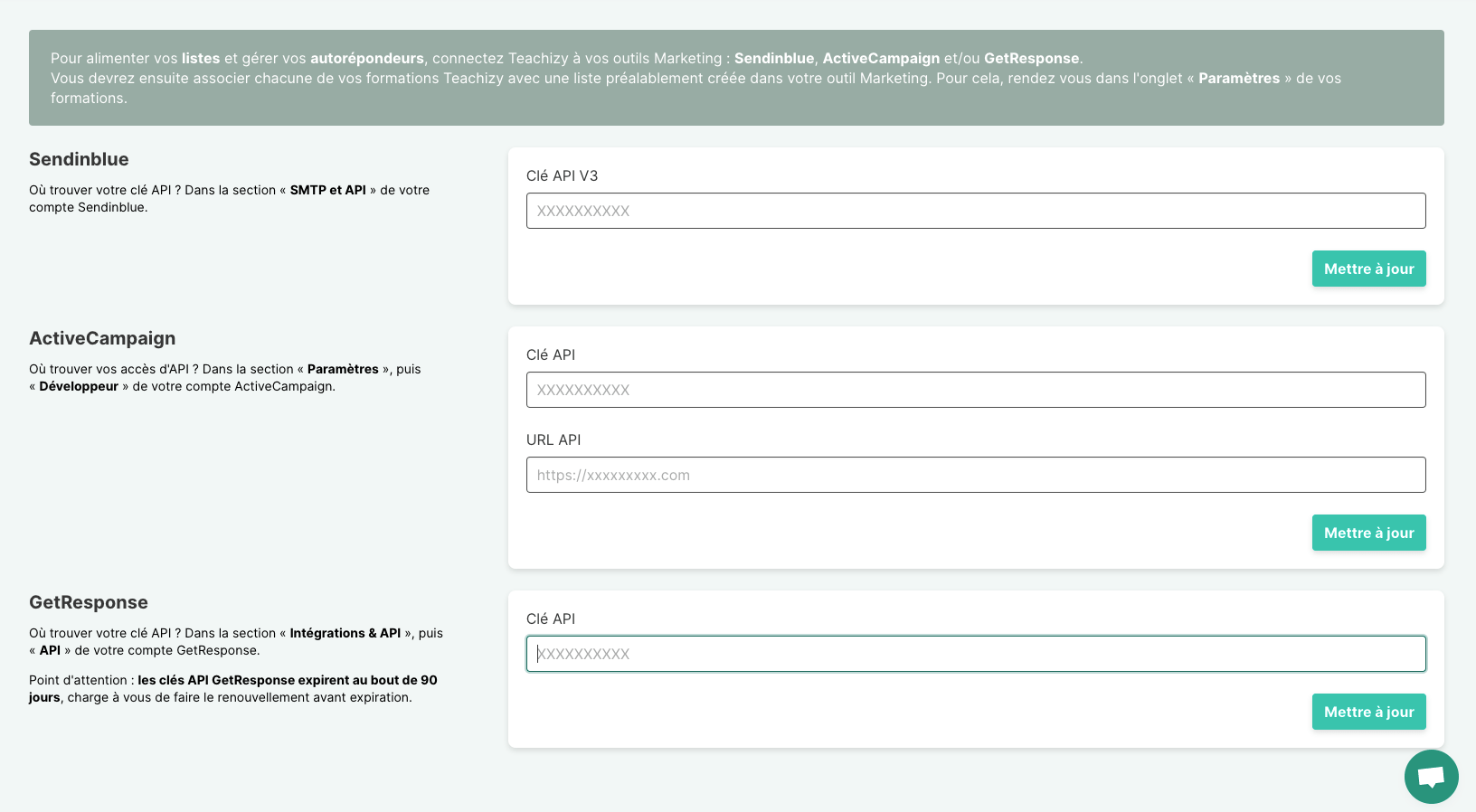This screenshot has width=1476, height=812.
Task: Click Mettre à jour for ActiveCampaign
Action: (x=1368, y=533)
